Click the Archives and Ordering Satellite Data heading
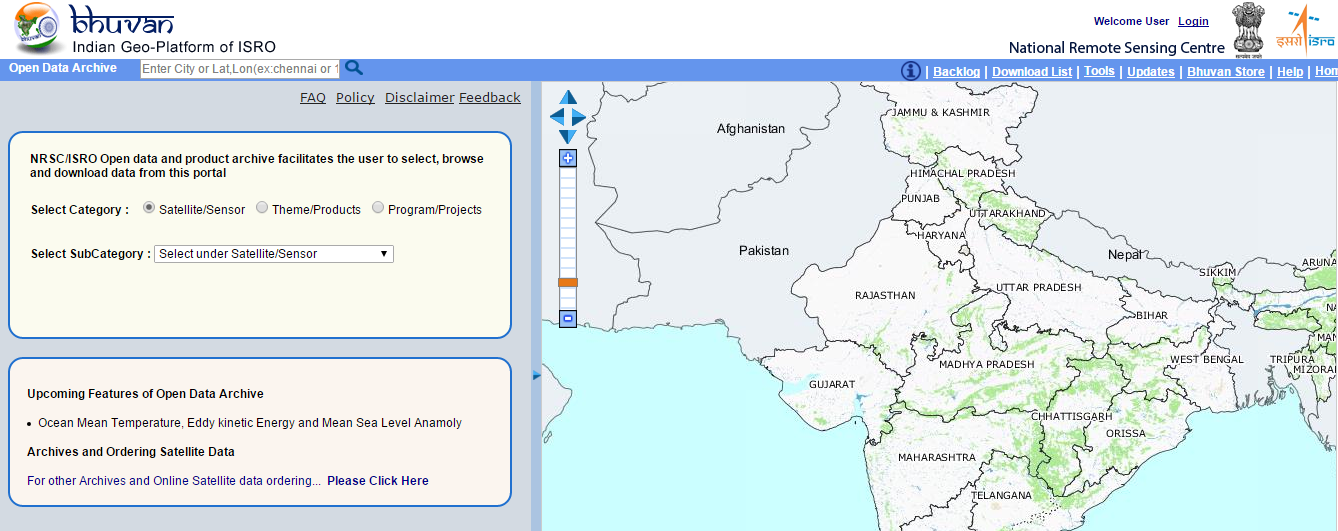Screen dimensions: 1338x531 131,452
